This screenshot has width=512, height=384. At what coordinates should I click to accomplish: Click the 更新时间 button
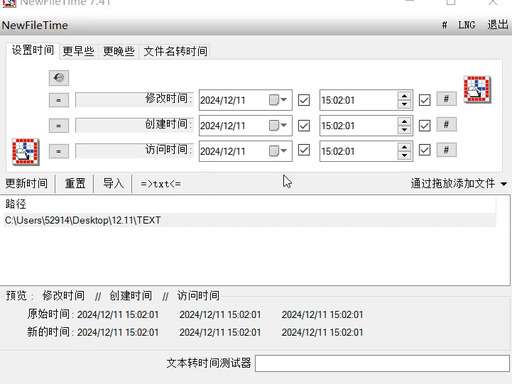coord(27,183)
